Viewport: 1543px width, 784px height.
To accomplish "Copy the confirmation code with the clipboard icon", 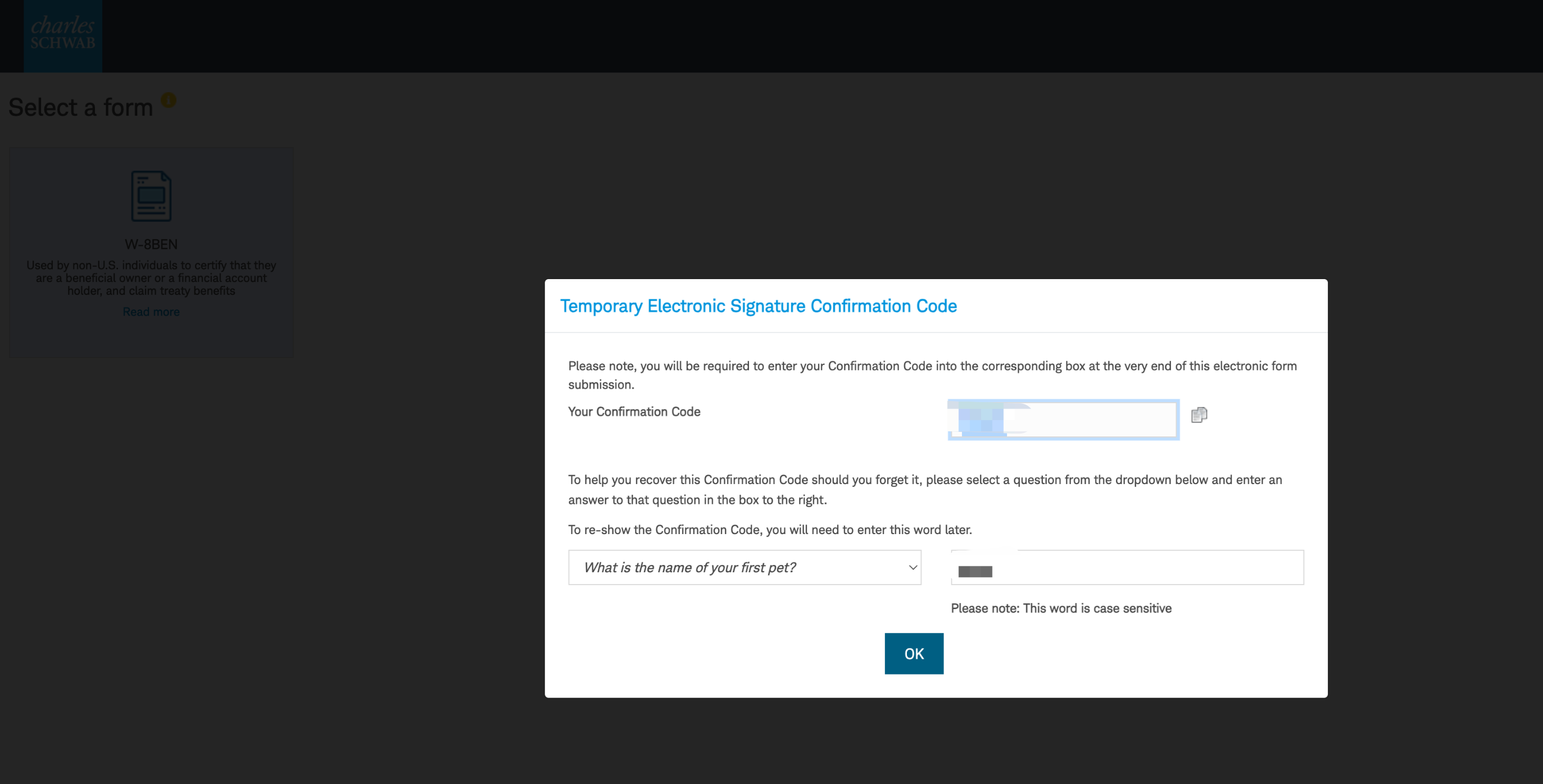I will (1199, 414).
